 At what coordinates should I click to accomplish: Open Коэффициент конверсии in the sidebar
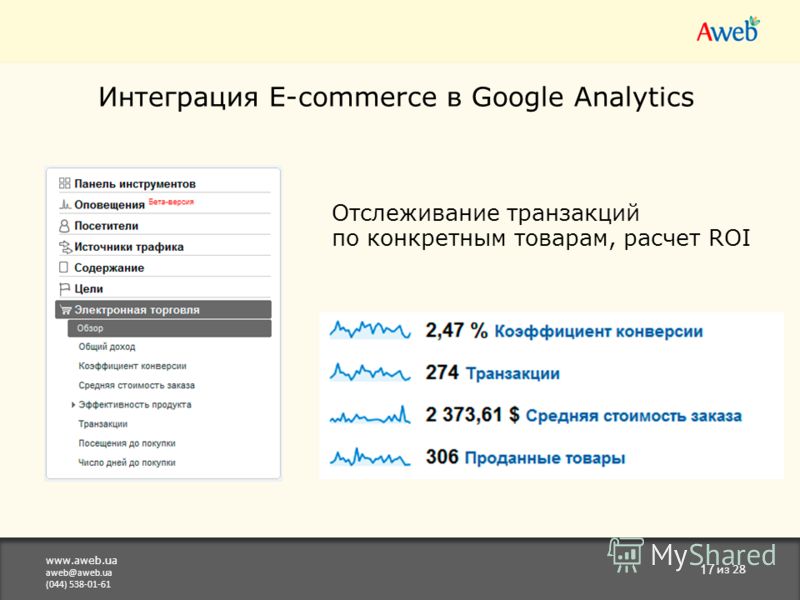(x=132, y=366)
